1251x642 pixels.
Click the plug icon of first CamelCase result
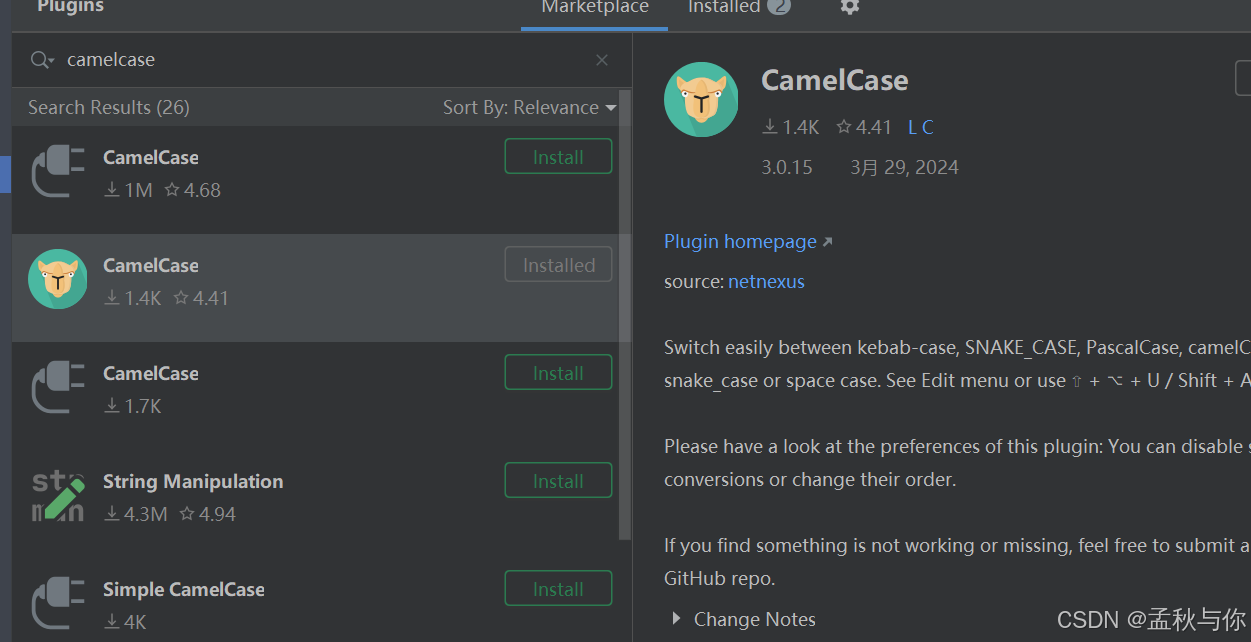tap(58, 172)
